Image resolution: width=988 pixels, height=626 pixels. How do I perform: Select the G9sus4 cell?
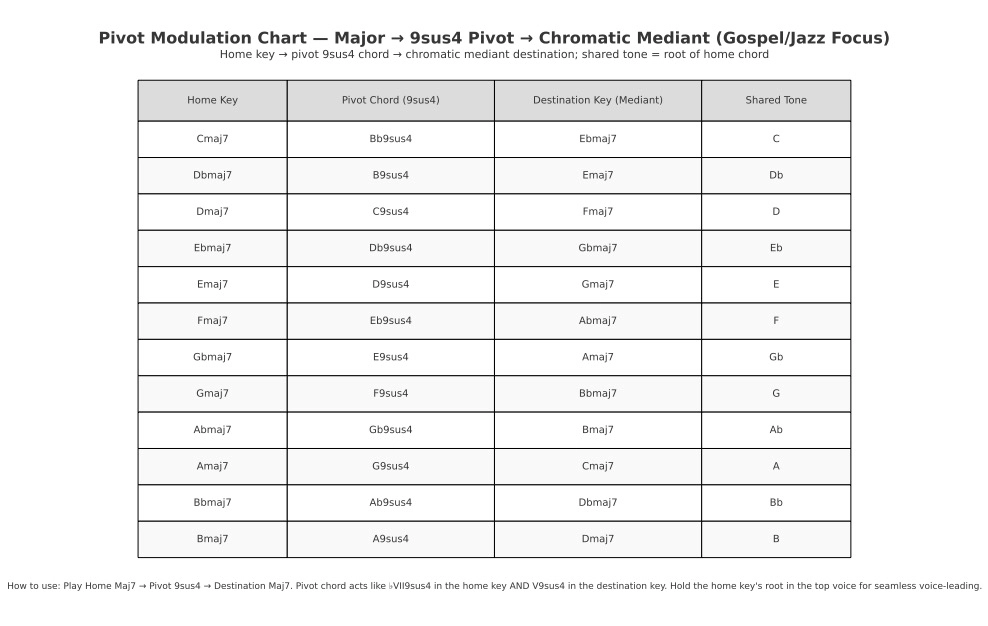pos(390,466)
